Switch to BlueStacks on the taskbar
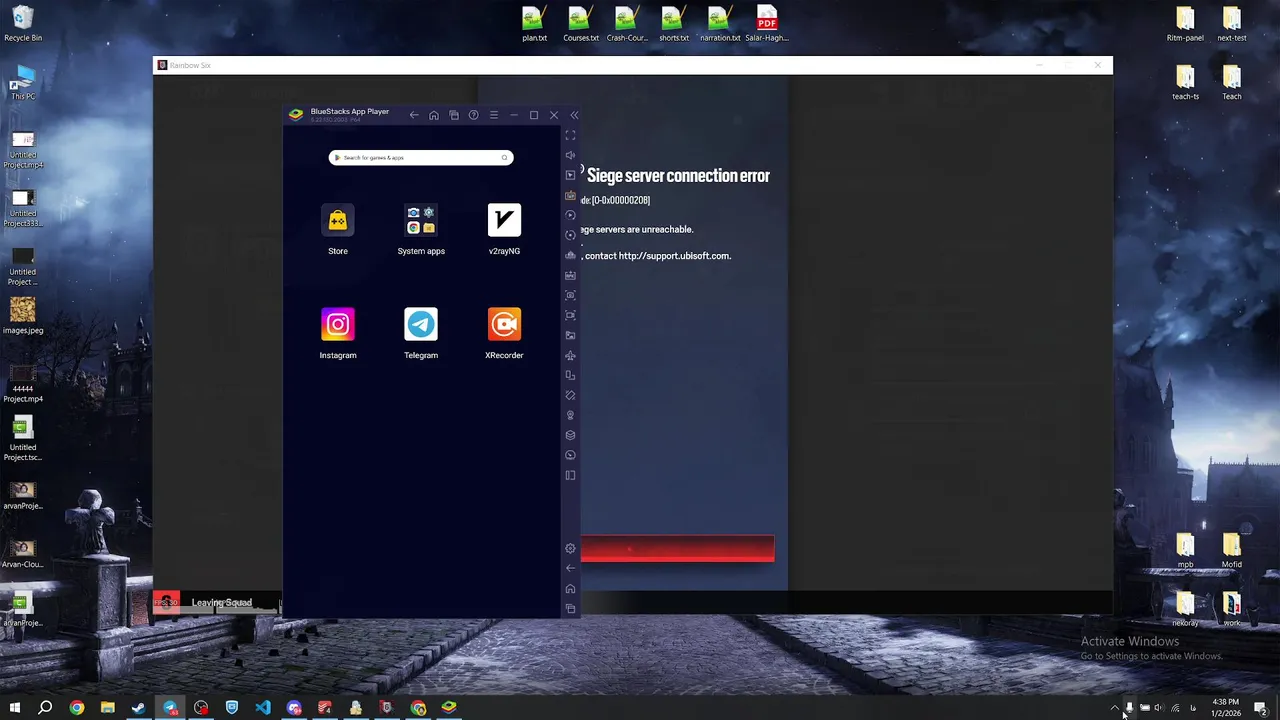Screen dimensions: 1280x720 click(x=449, y=708)
